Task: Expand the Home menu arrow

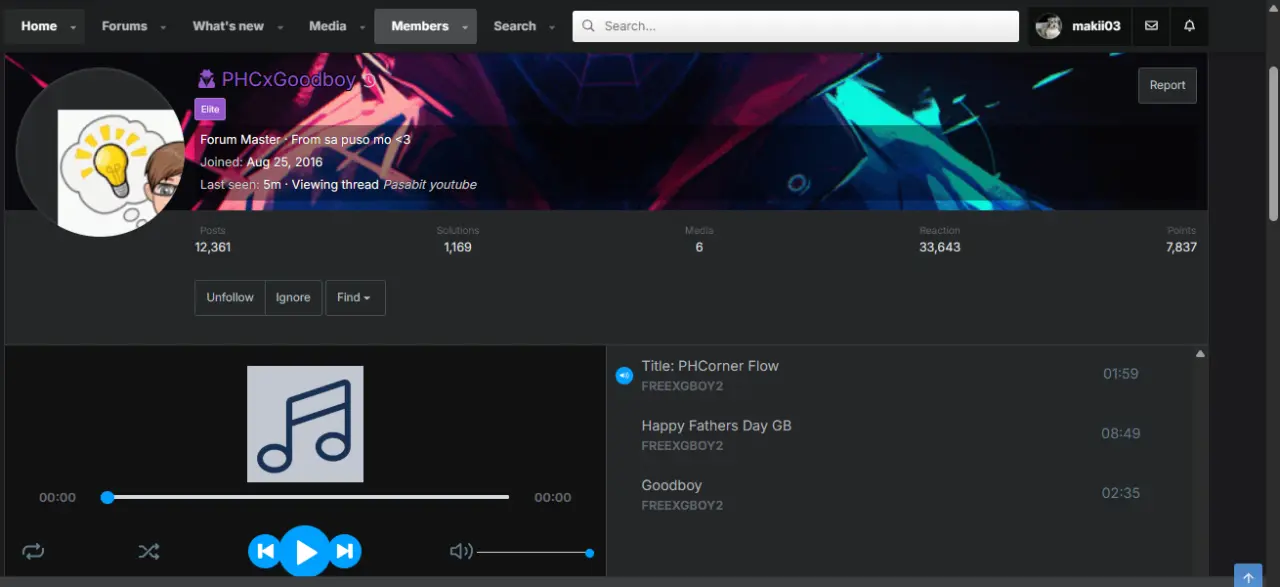Action: click(x=74, y=27)
